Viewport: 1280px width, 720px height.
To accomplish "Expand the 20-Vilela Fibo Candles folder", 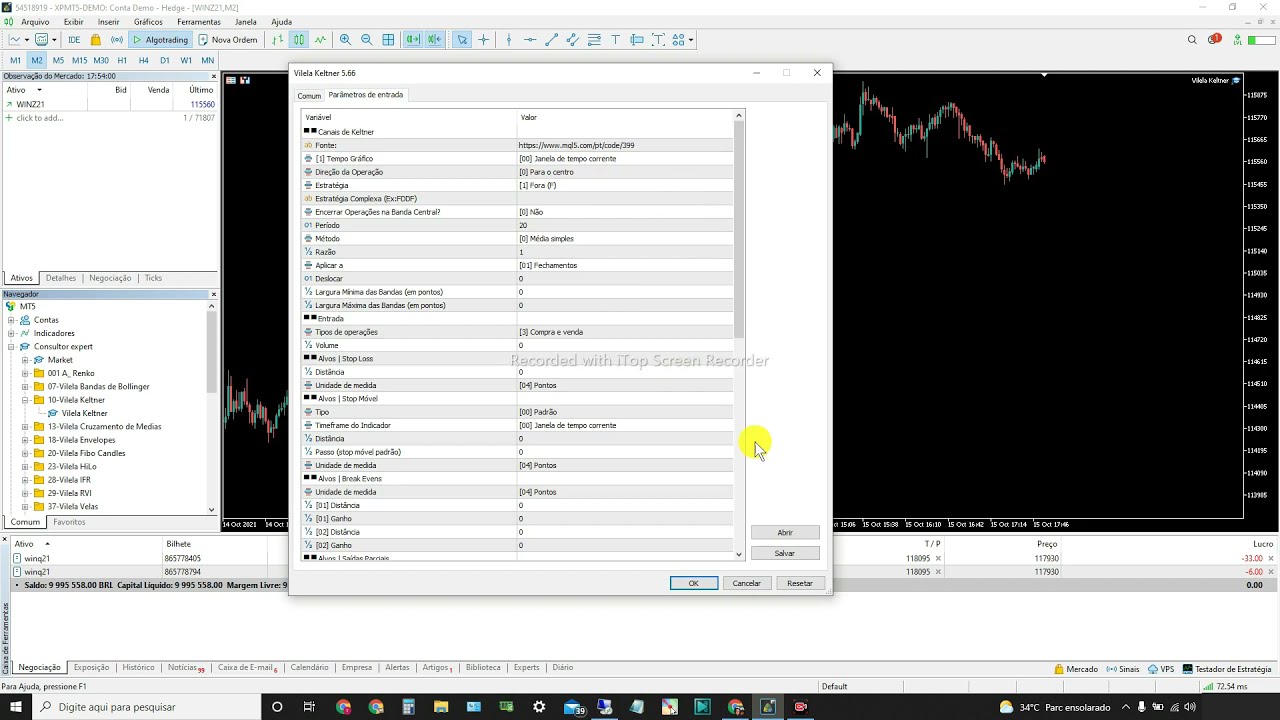I will pyautogui.click(x=25, y=453).
